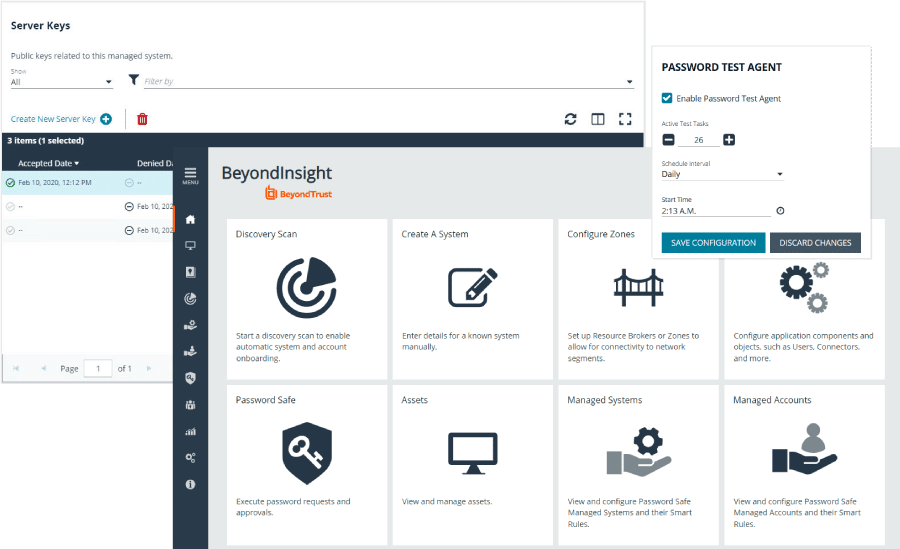This screenshot has height=549, width=900.
Task: Click the Configure Zones bridge graphic
Action: point(638,287)
